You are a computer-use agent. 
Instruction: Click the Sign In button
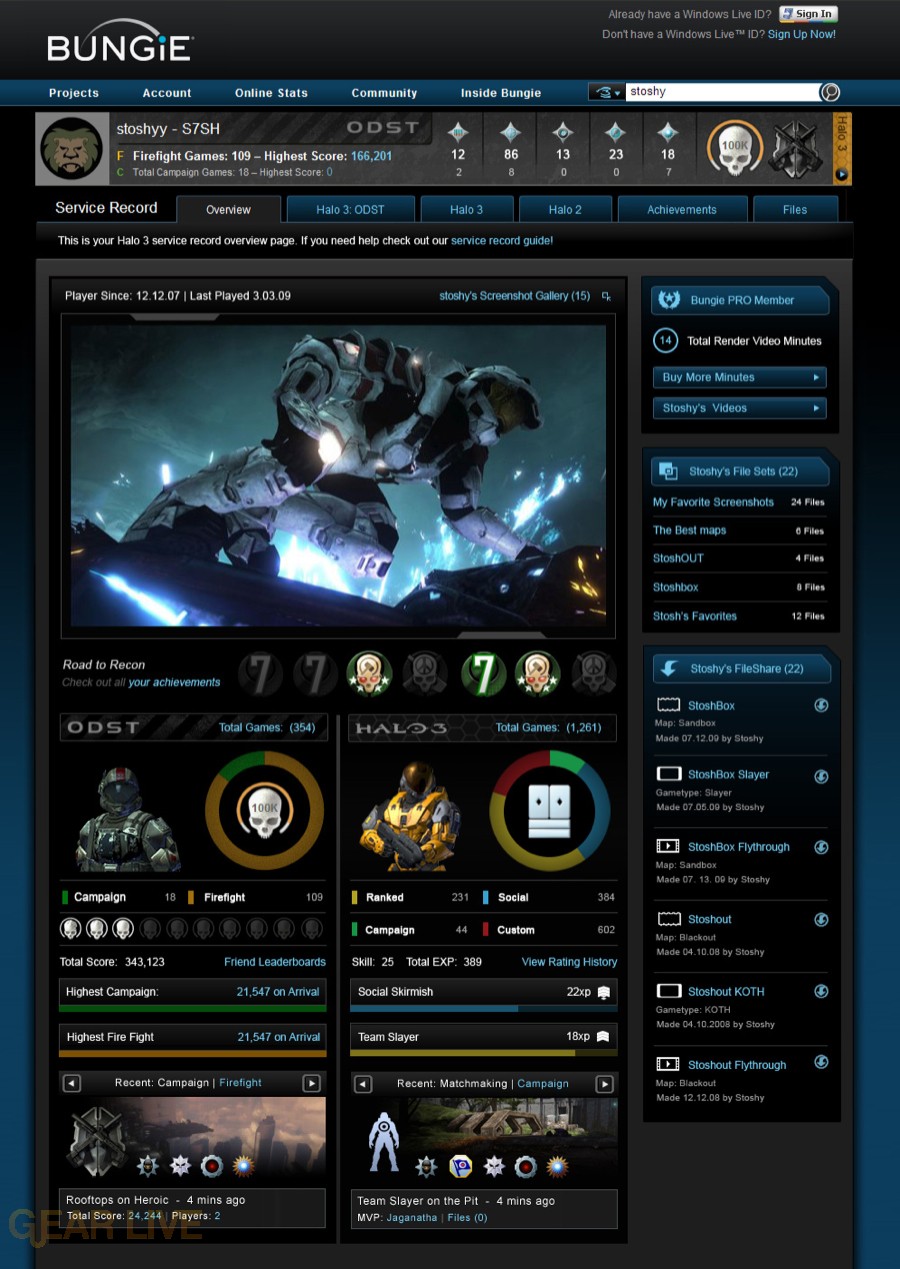coord(808,14)
